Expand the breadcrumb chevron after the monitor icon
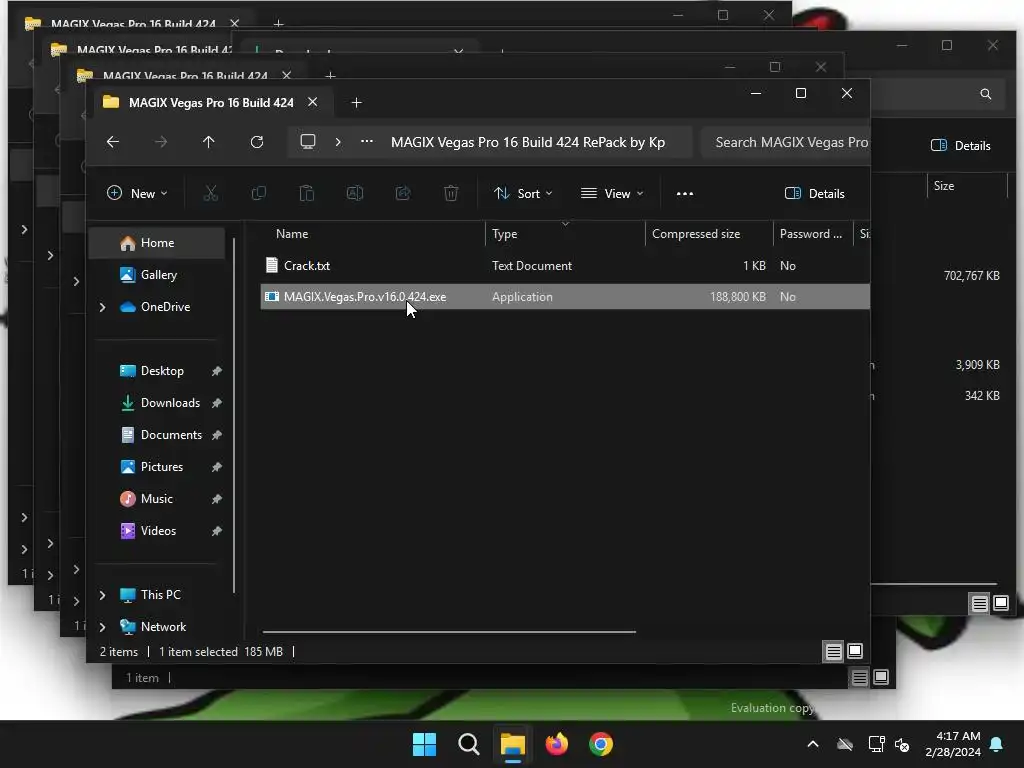 coord(338,142)
